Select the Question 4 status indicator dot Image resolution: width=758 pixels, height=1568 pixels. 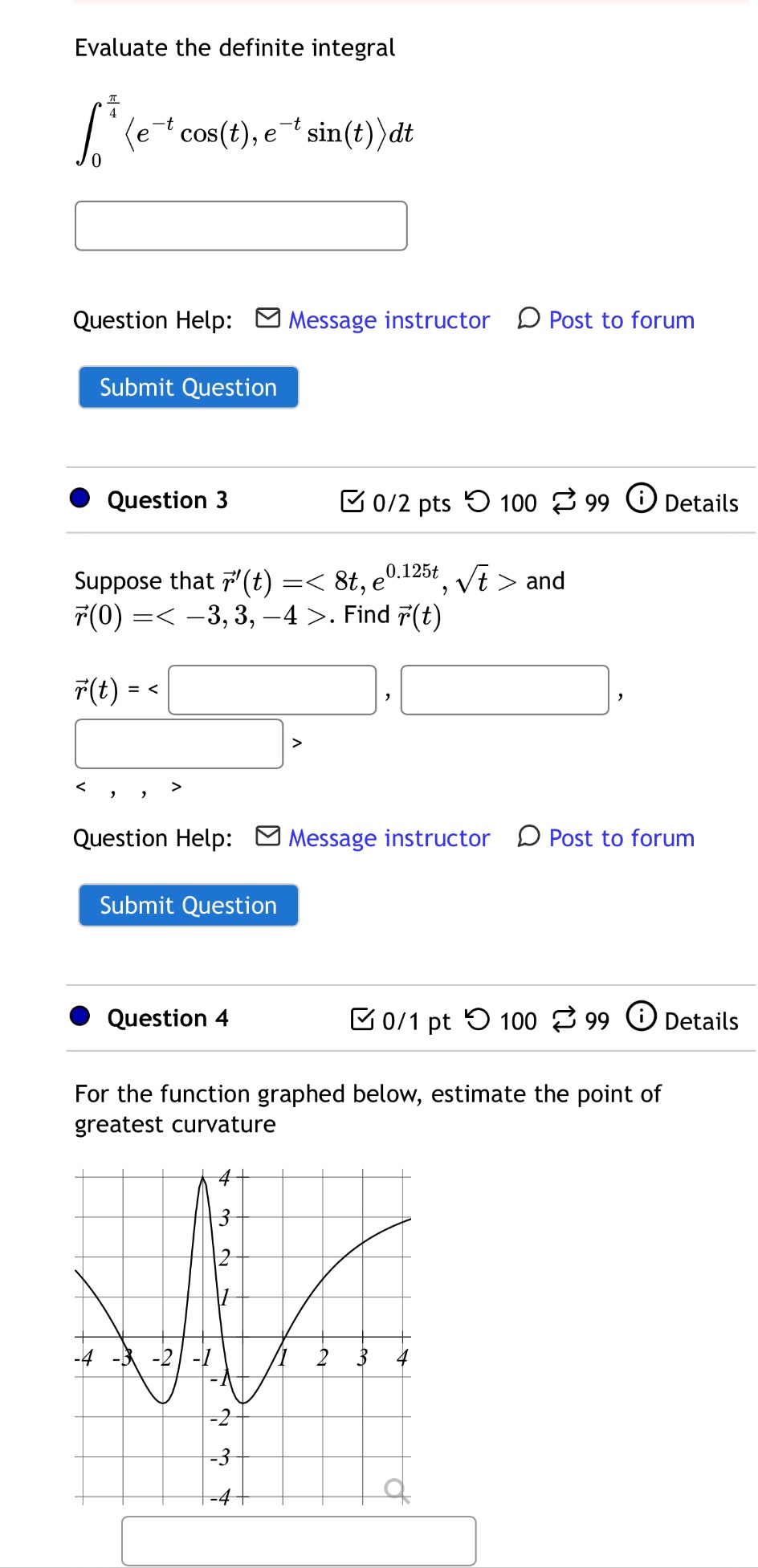click(79, 1017)
